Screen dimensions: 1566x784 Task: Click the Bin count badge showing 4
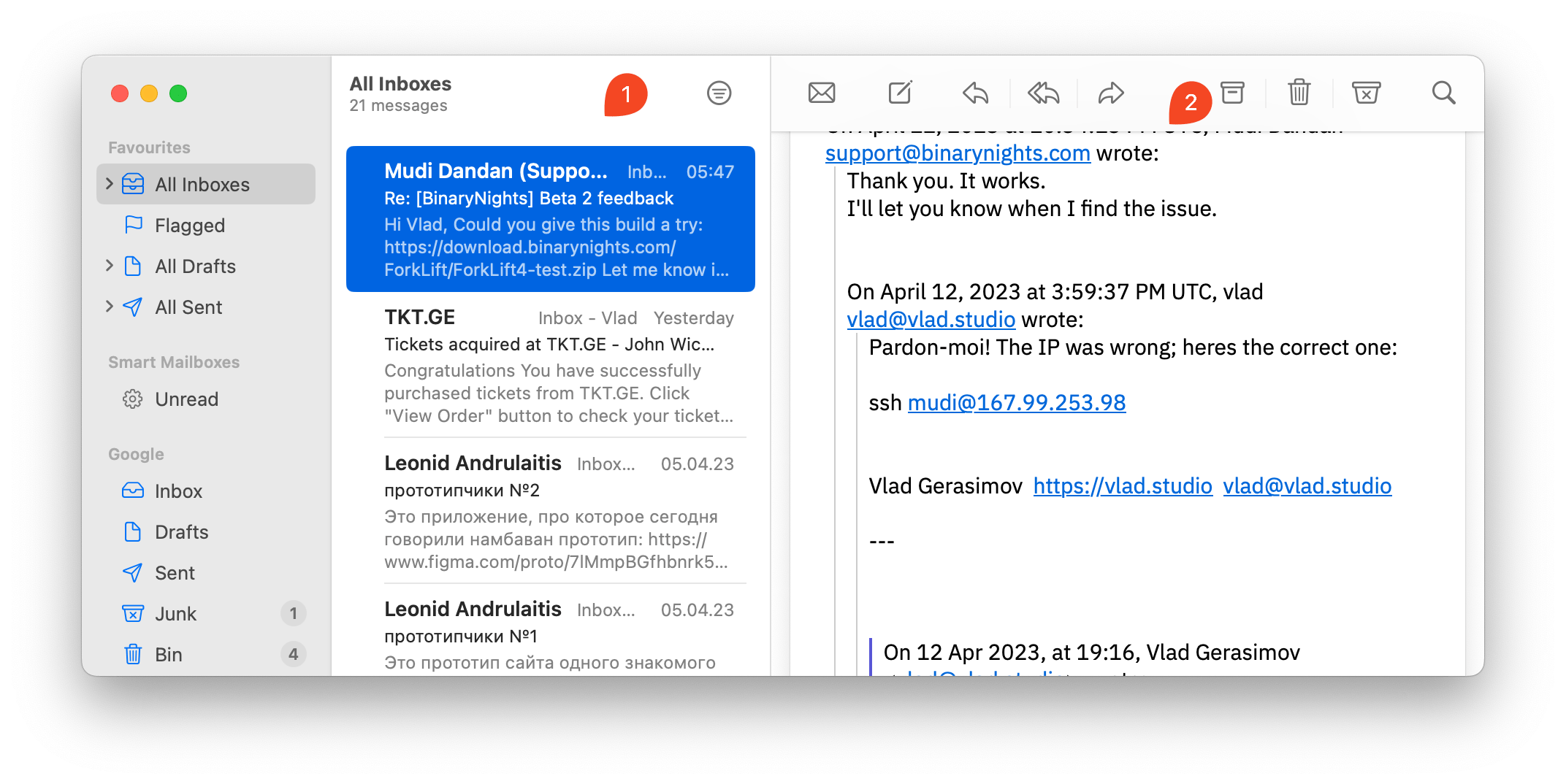pyautogui.click(x=294, y=654)
